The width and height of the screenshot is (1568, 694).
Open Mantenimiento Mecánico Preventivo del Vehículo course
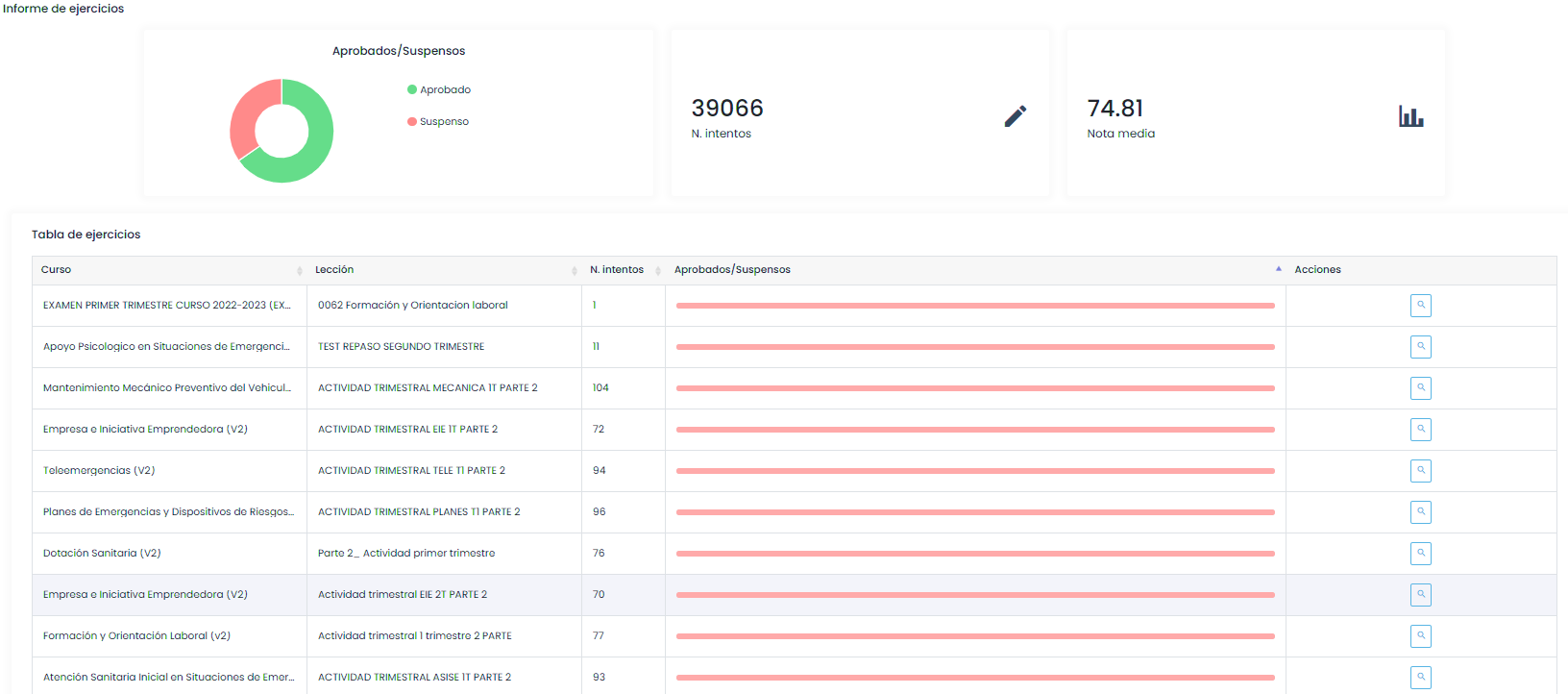166,388
